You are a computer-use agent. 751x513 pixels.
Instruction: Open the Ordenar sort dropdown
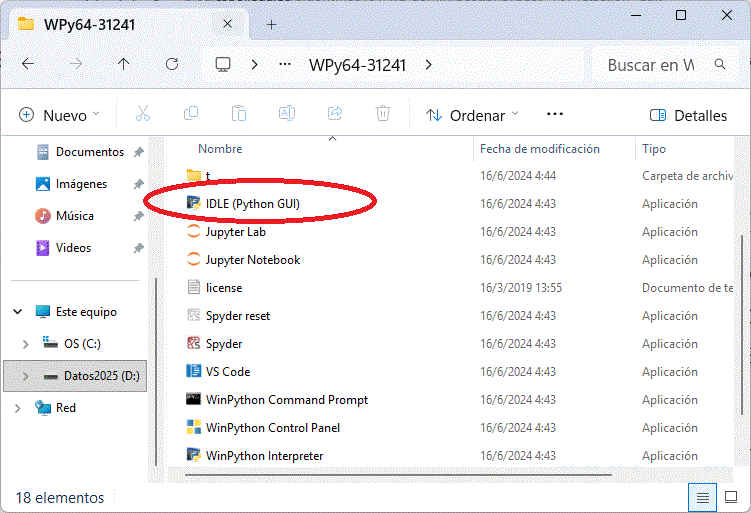click(x=472, y=115)
